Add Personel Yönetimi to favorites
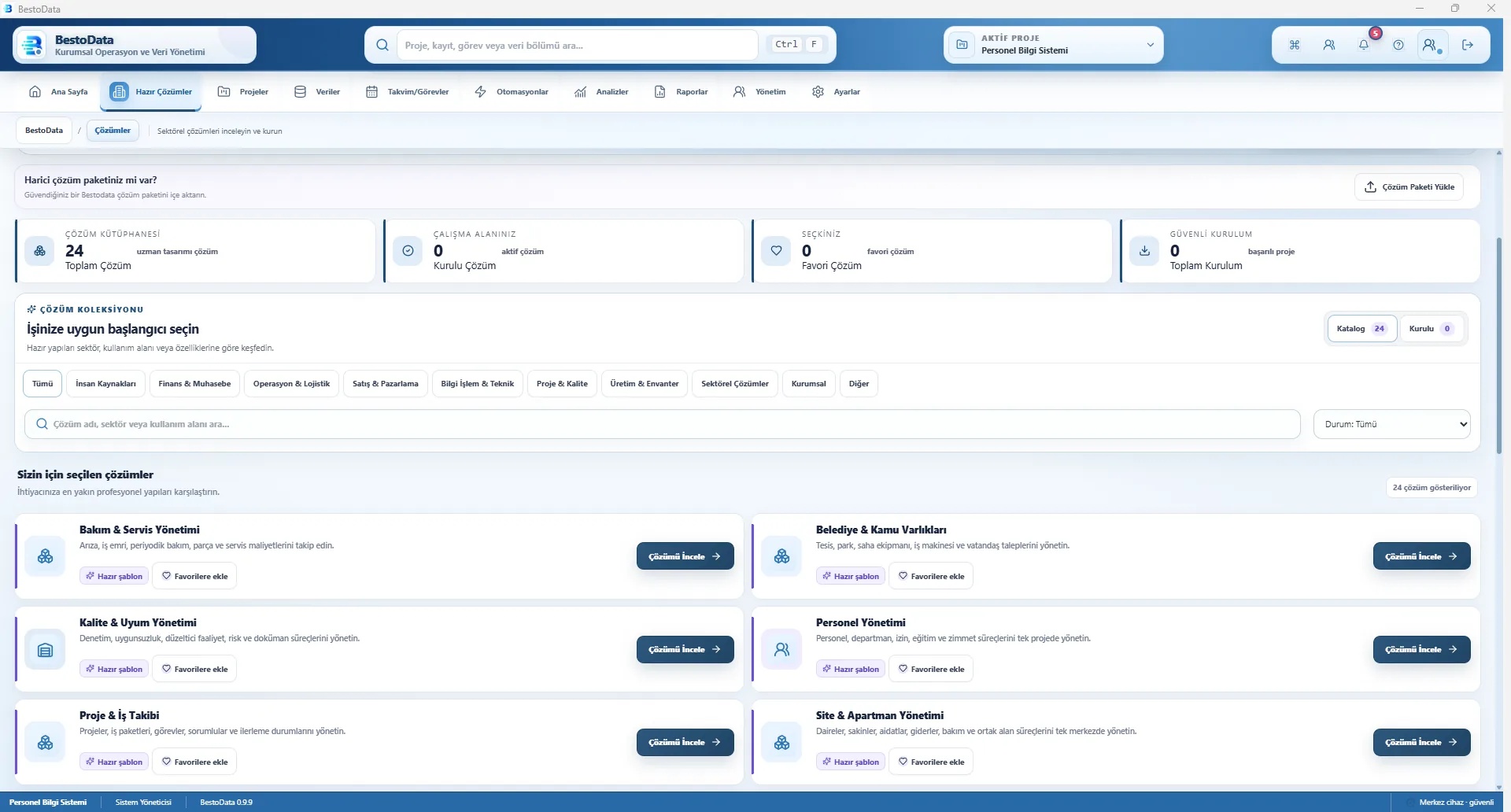 (931, 669)
